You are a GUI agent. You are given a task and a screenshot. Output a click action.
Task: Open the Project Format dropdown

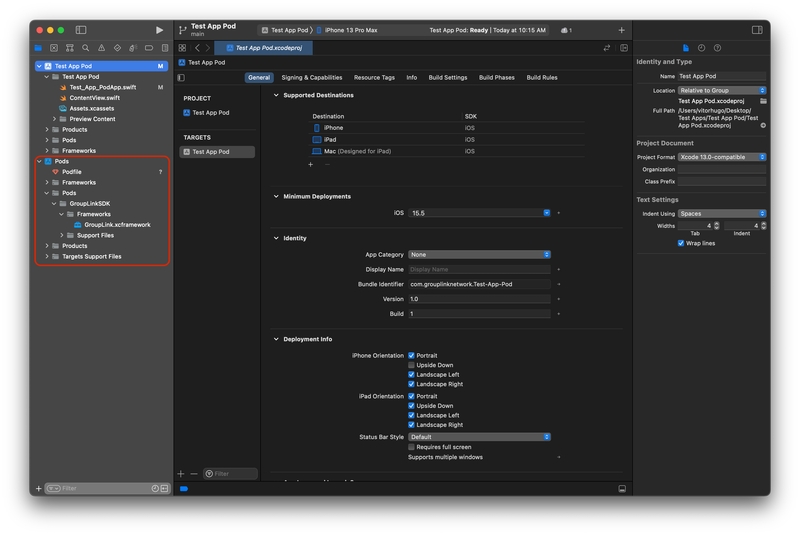coord(722,157)
